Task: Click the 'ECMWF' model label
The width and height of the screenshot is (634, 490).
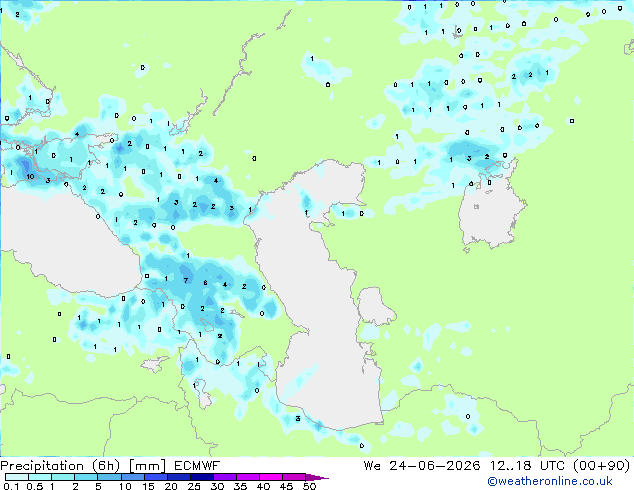Action: coord(197,466)
